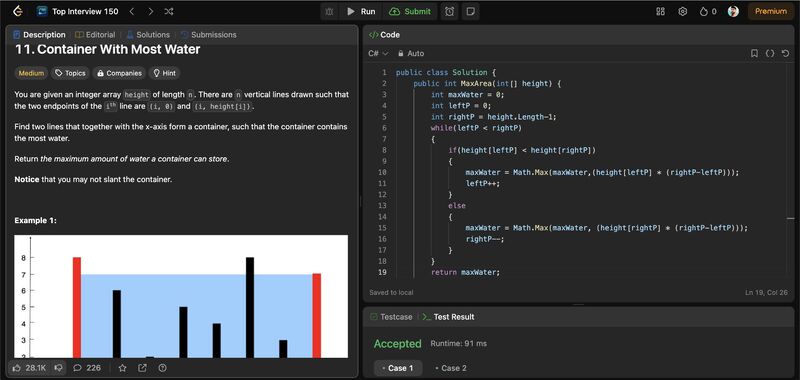Screen dimensions: 800x380
Task: Select the Case 2 test button
Action: tap(451, 368)
